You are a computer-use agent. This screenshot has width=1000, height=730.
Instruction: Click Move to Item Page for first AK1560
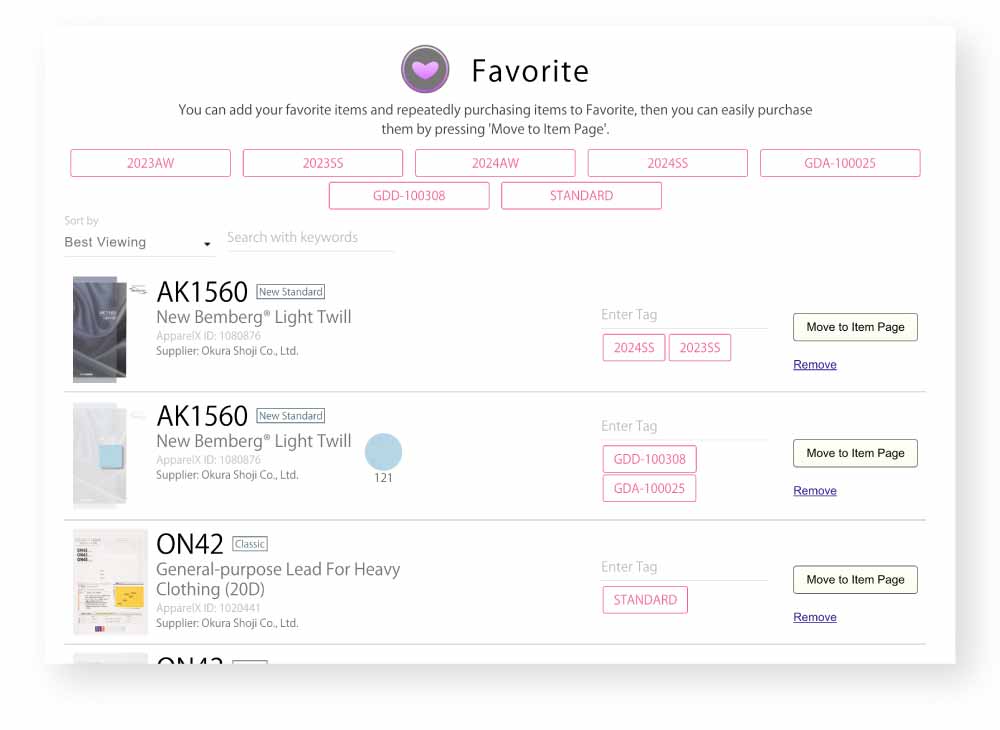(x=855, y=327)
